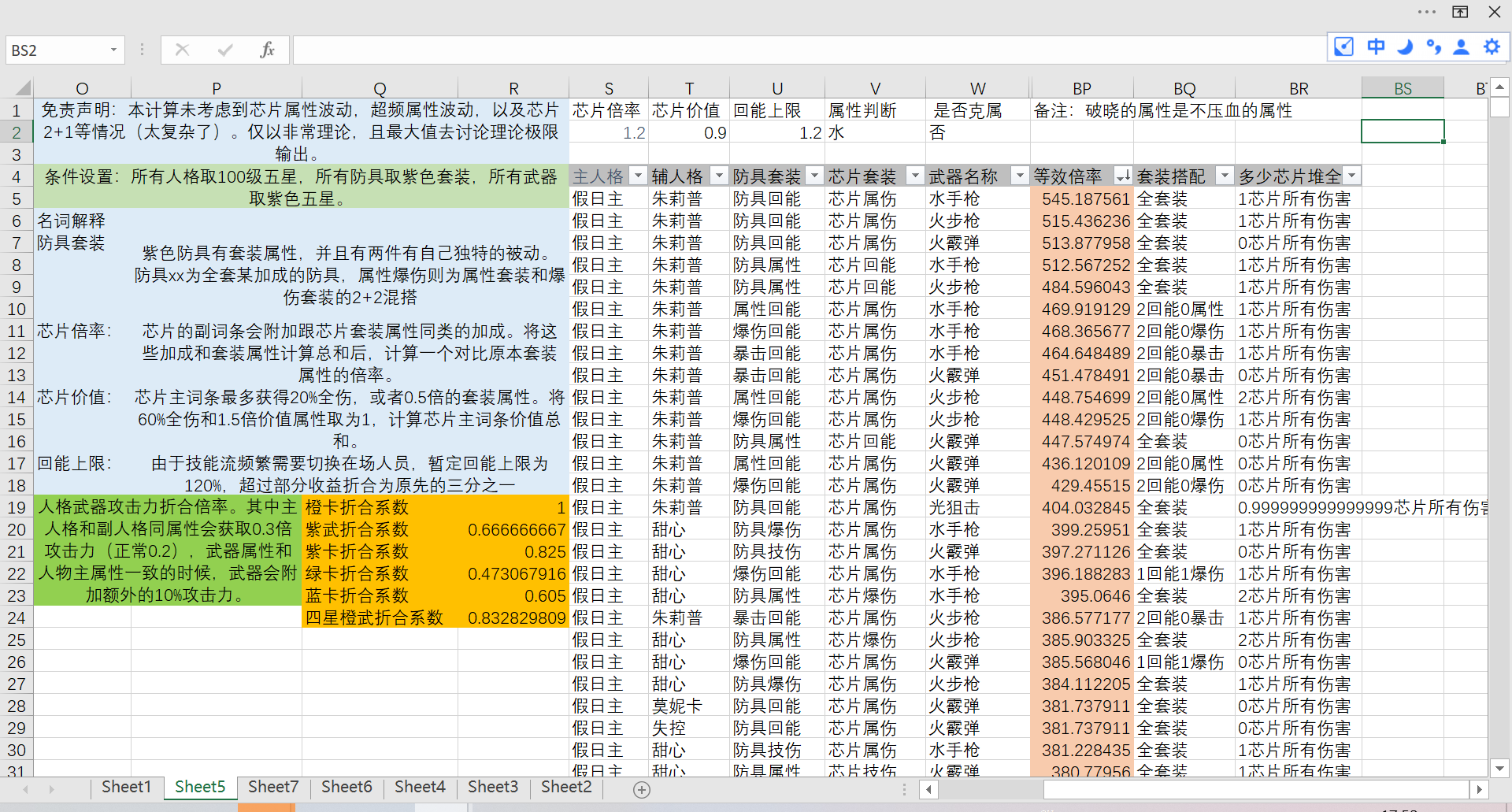Toggle the IME moon half-width icon
Image resolution: width=1512 pixels, height=812 pixels.
1405,46
